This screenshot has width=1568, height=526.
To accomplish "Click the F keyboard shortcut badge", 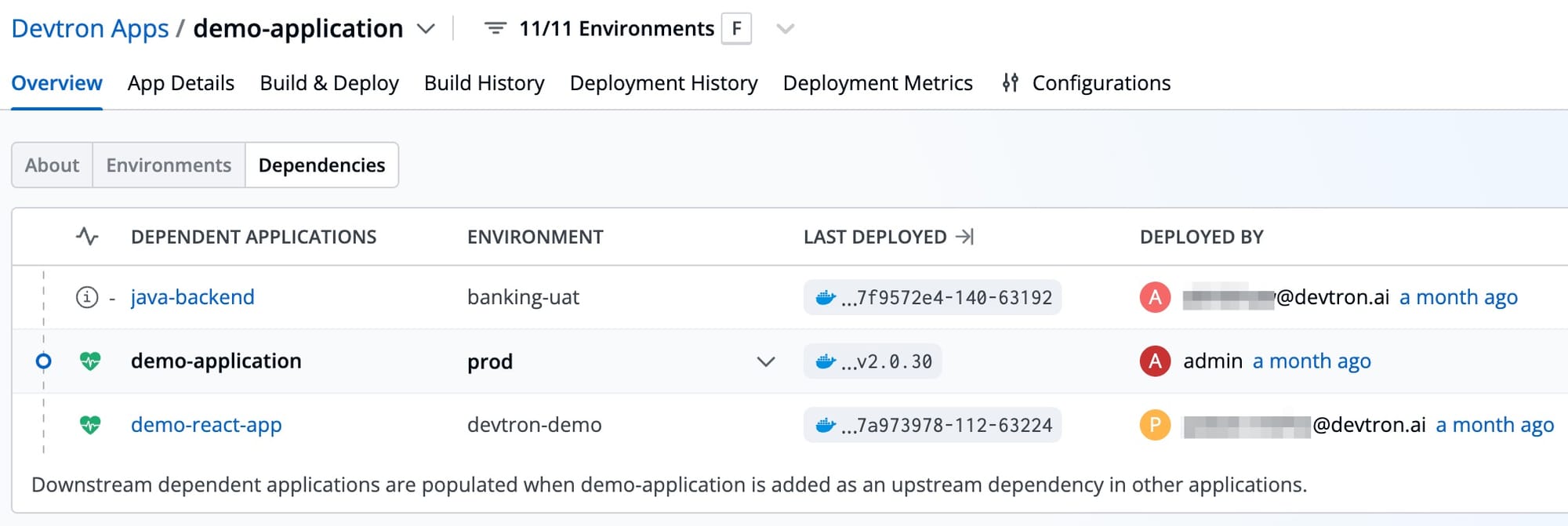I will click(x=736, y=29).
